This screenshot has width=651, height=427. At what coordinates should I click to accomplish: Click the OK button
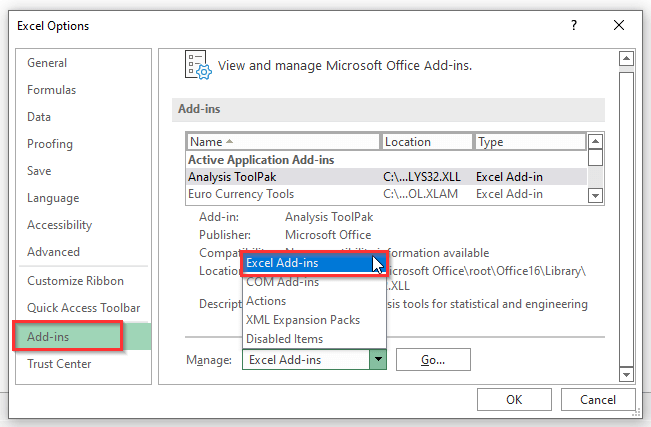pos(514,399)
